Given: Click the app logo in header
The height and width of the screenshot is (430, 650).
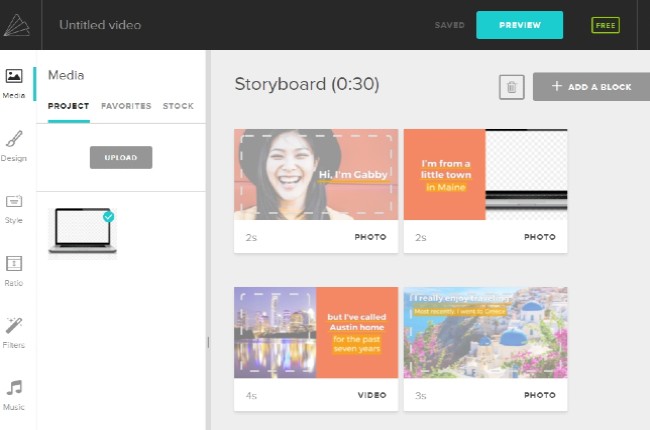Looking at the screenshot, I should (x=17, y=25).
